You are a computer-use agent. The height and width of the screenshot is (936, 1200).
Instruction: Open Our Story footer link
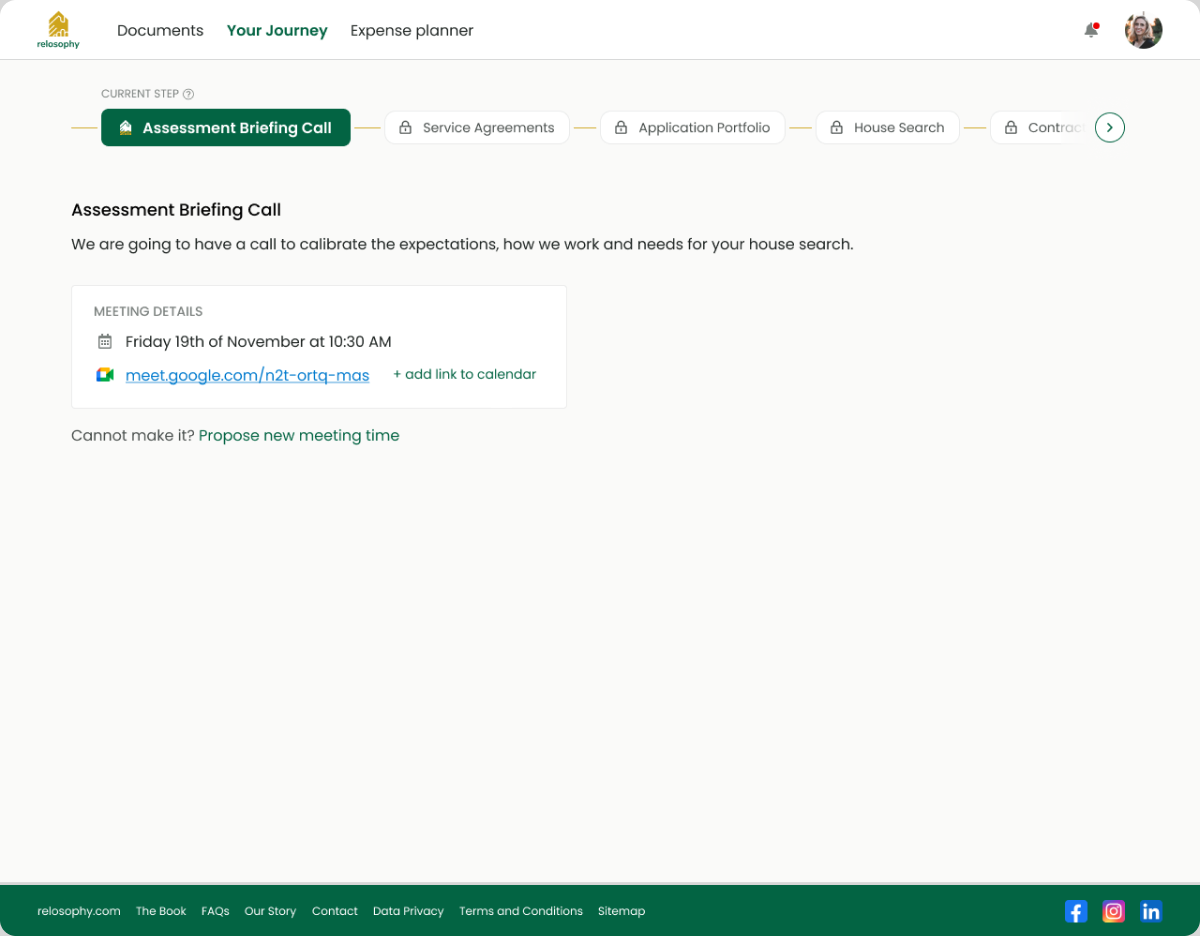coord(270,911)
